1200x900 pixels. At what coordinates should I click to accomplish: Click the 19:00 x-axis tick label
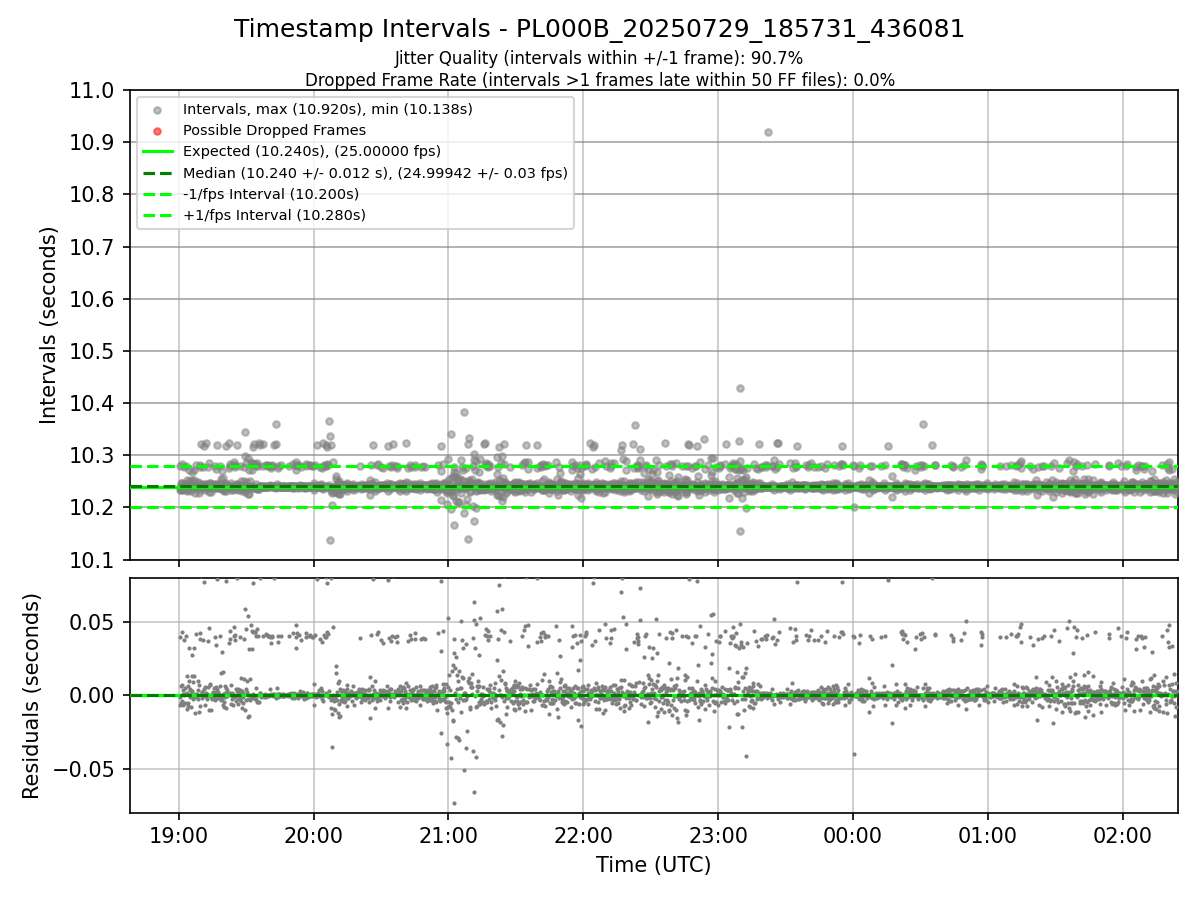179,836
